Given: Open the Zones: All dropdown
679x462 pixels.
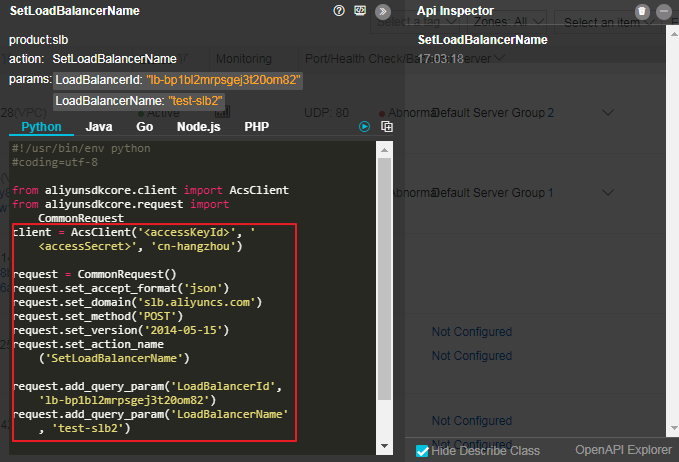Looking at the screenshot, I should click(x=509, y=22).
